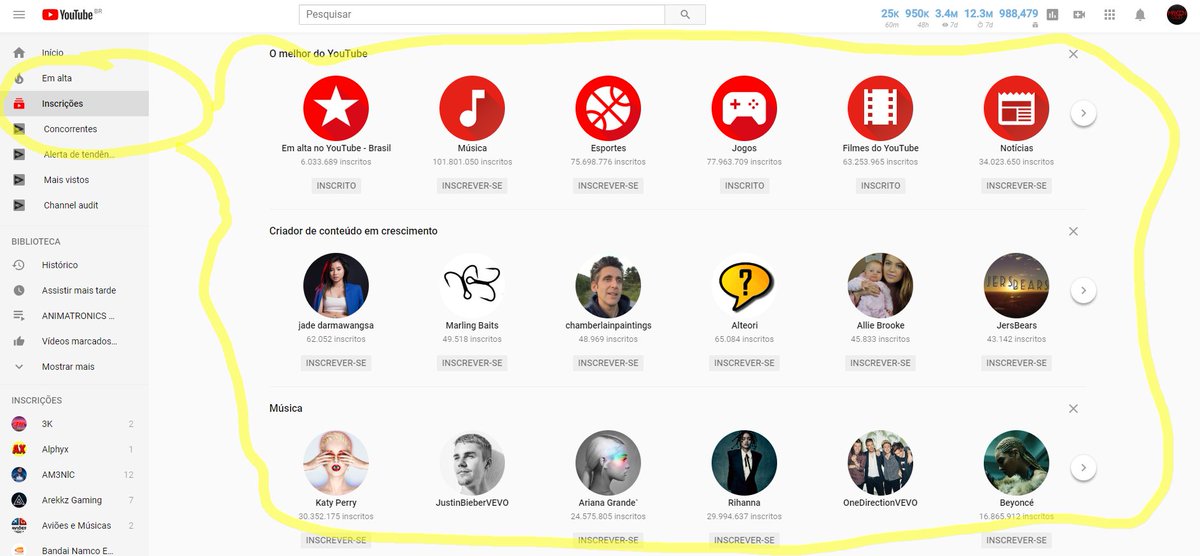1200x556 pixels.
Task: Open Channel audit in the sidebar
Action: coord(74,205)
